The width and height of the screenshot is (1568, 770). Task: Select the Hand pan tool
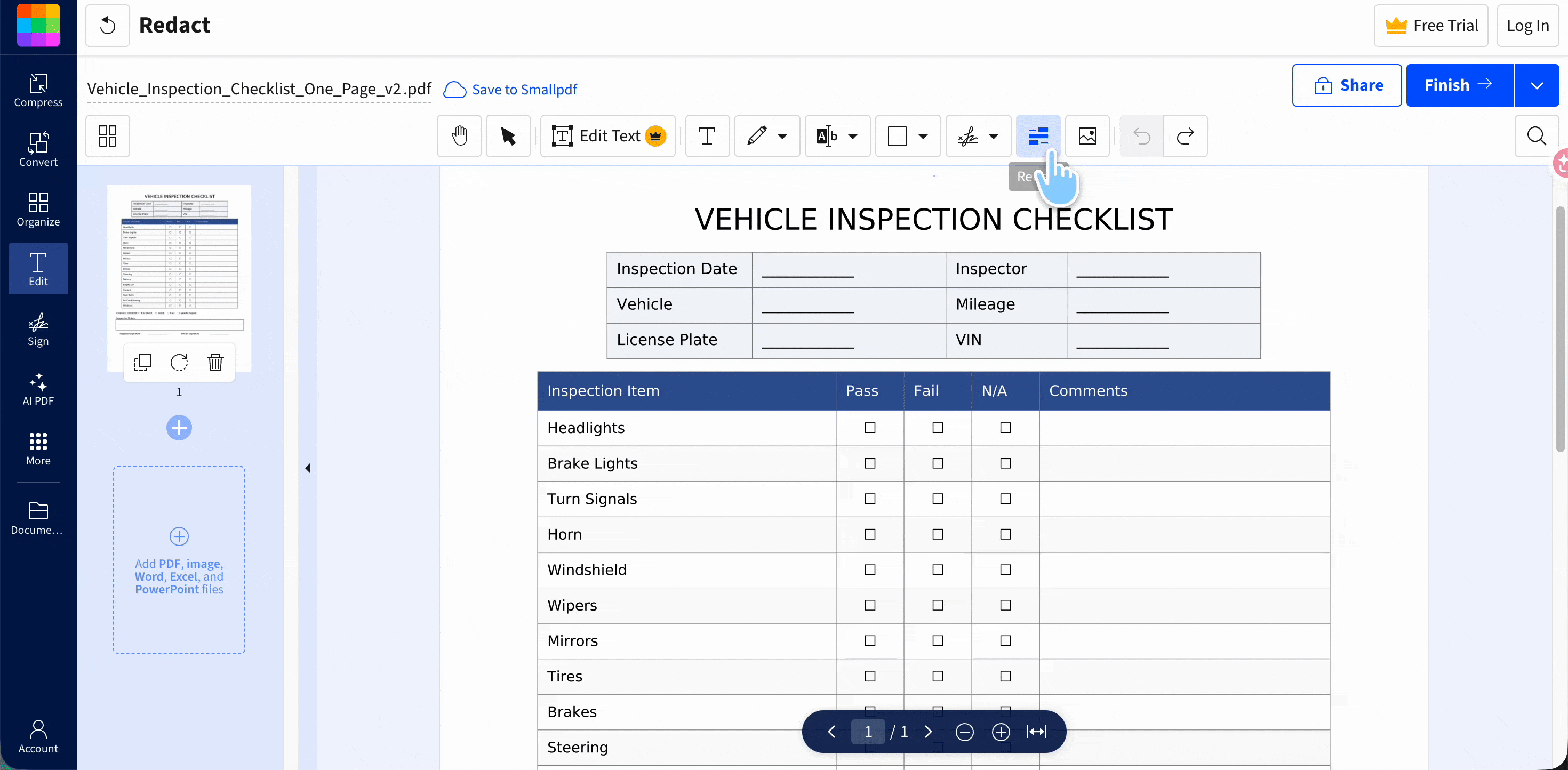coord(460,136)
